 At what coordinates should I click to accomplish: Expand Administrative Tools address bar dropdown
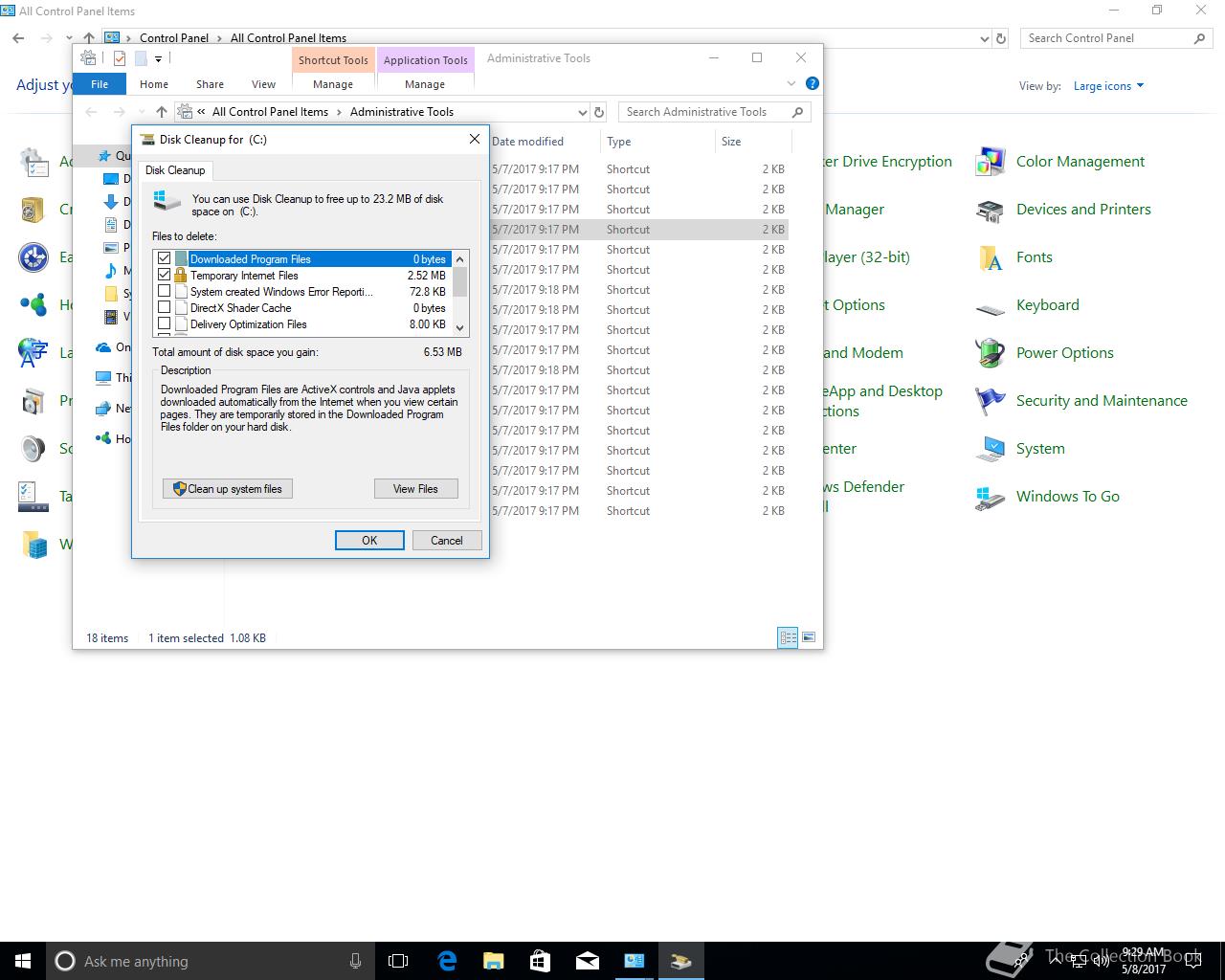click(583, 112)
